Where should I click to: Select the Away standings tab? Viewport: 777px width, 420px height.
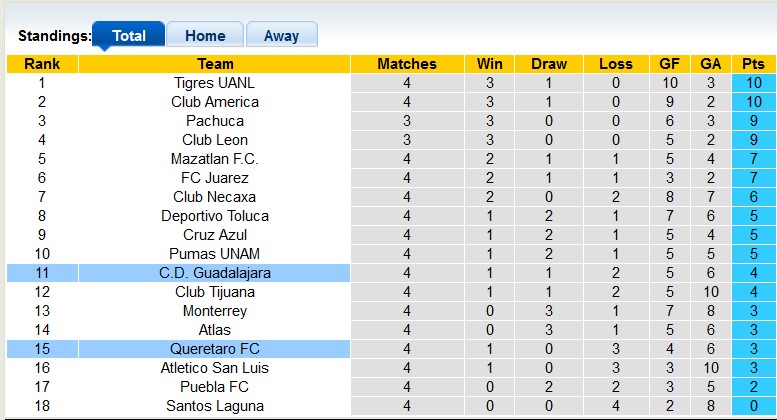coord(281,36)
